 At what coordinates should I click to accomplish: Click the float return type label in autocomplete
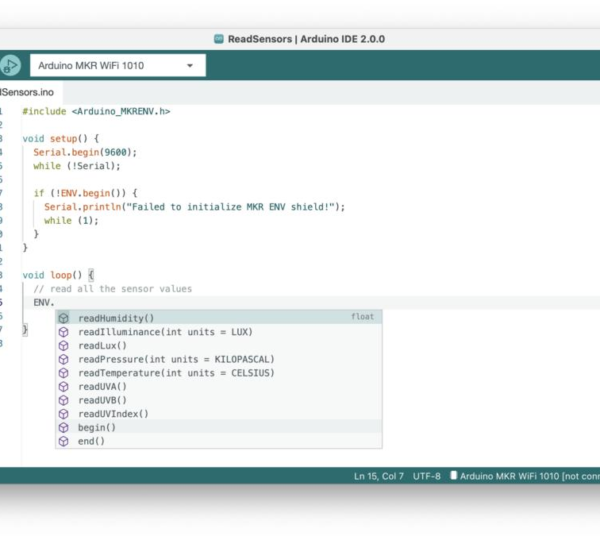[362, 316]
